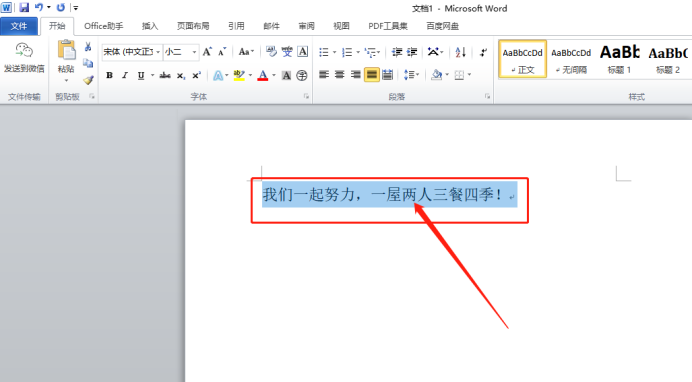This screenshot has width=692, height=382.
Task: Toggle italic formatting
Action: point(125,75)
